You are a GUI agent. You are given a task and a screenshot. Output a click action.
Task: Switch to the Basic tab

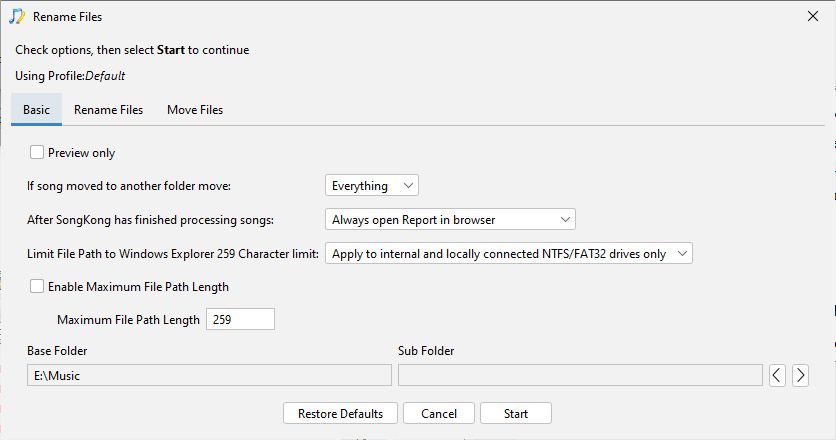[36, 110]
